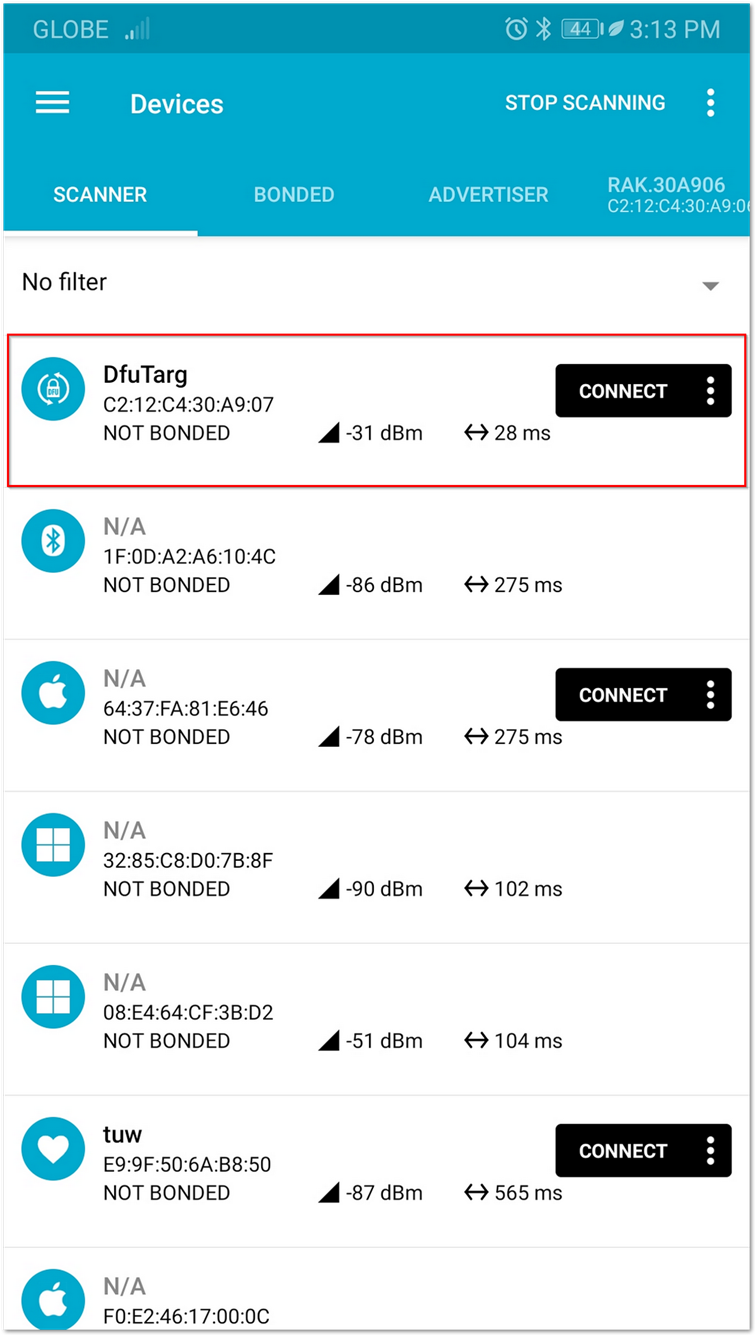Open more options next to tuw Connect
Screen dimensions: 756x1336
[x=710, y=1151]
